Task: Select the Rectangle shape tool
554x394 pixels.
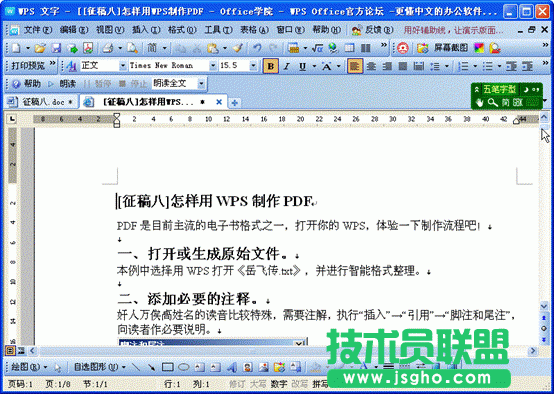Action: (167, 367)
